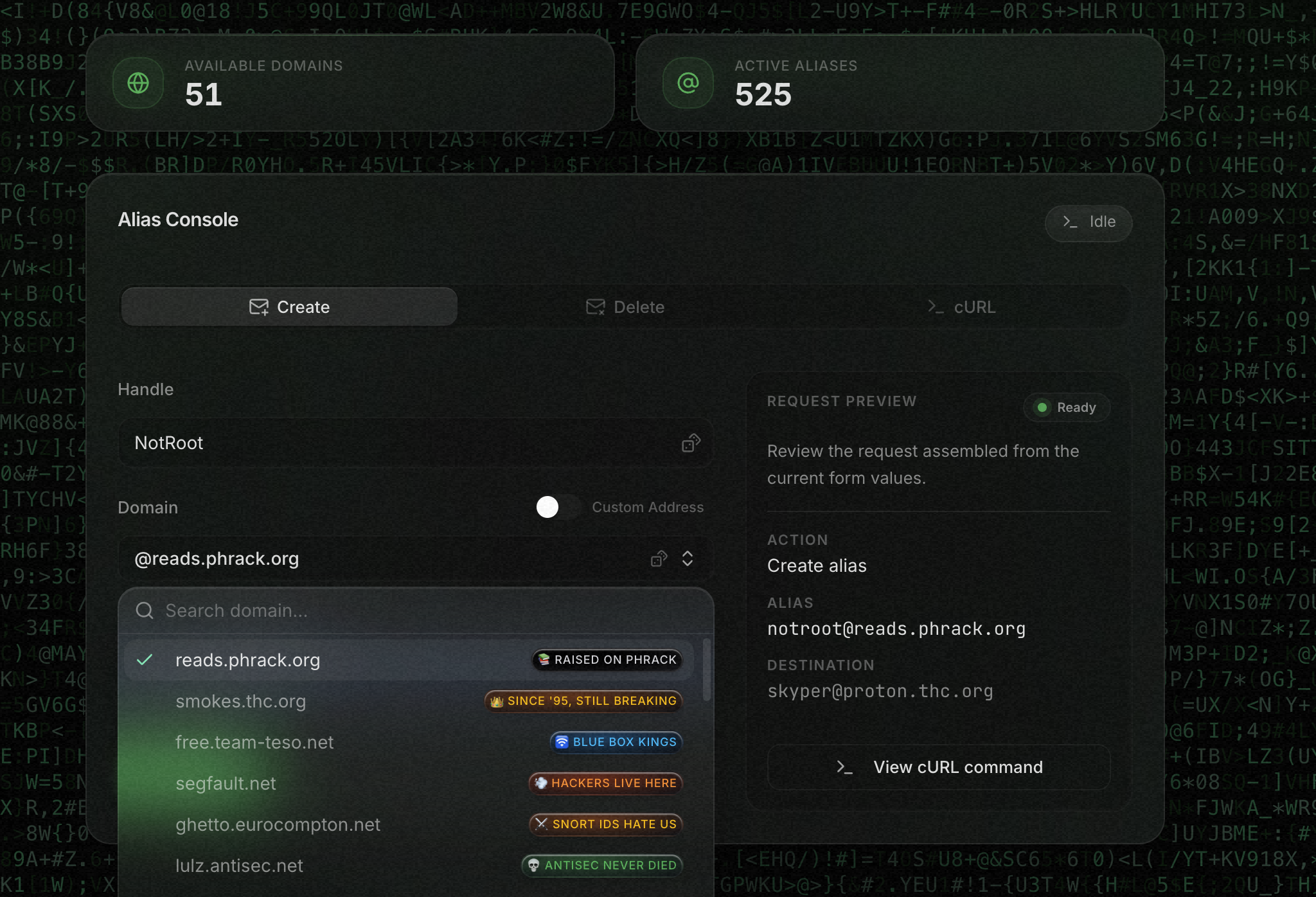This screenshot has width=1316, height=897.
Task: Click the Alias Console heading
Action: 178,220
